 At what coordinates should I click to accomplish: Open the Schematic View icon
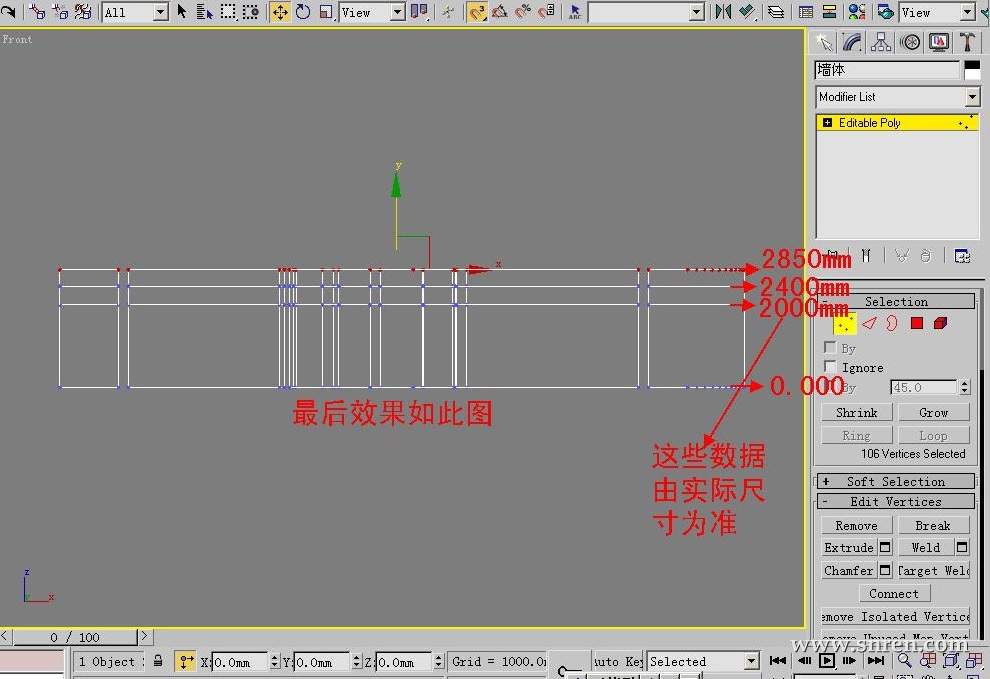829,11
